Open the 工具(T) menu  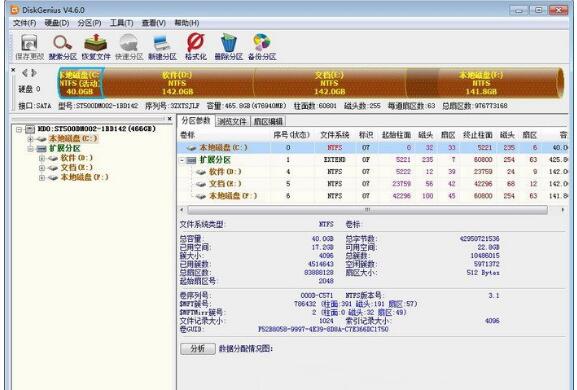(x=121, y=23)
